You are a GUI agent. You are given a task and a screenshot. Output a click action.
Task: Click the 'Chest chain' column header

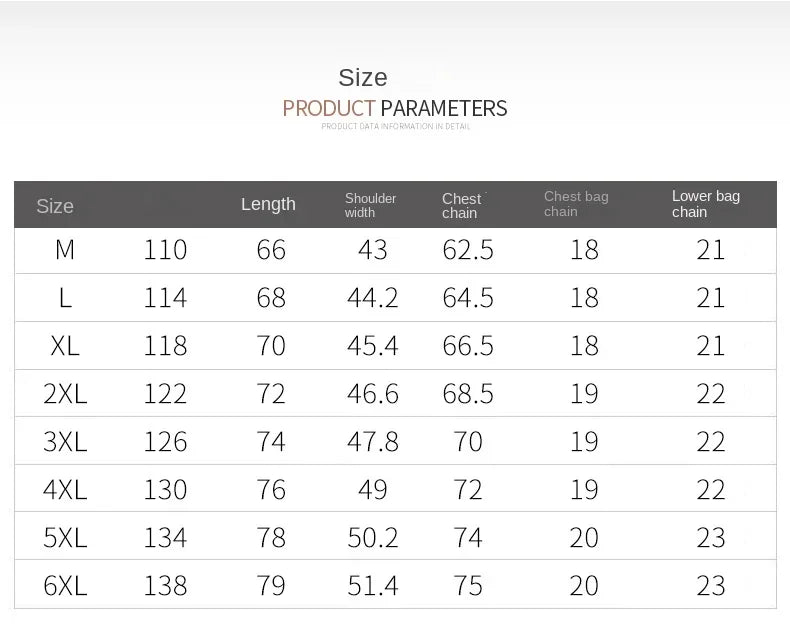pos(461,205)
